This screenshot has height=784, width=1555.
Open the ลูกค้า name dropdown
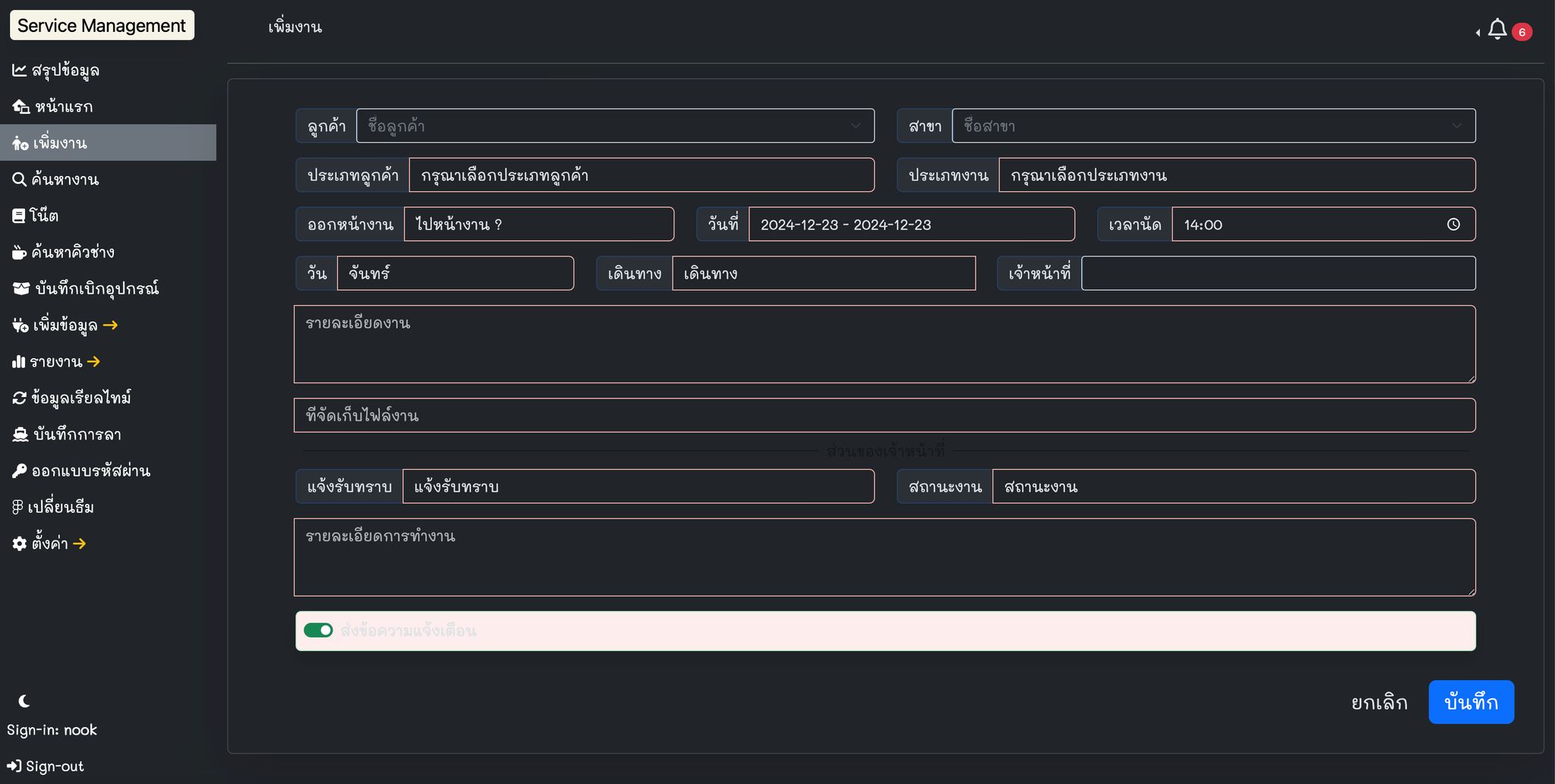tap(615, 126)
